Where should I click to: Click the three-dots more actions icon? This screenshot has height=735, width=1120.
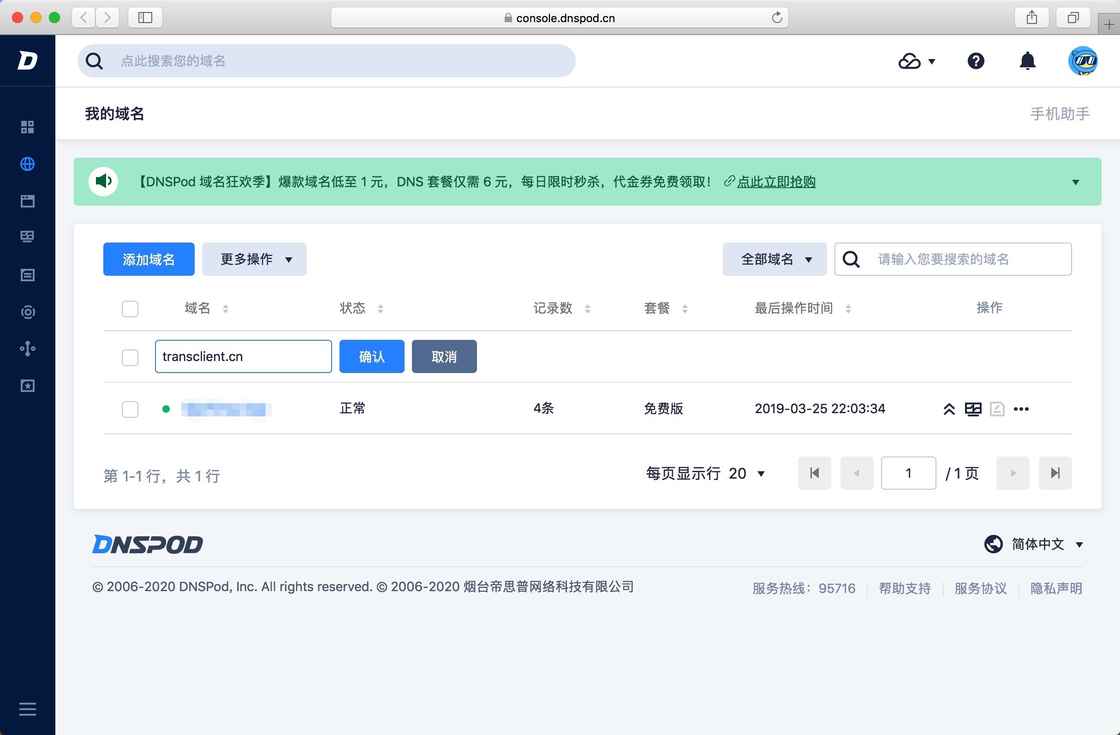click(1021, 409)
